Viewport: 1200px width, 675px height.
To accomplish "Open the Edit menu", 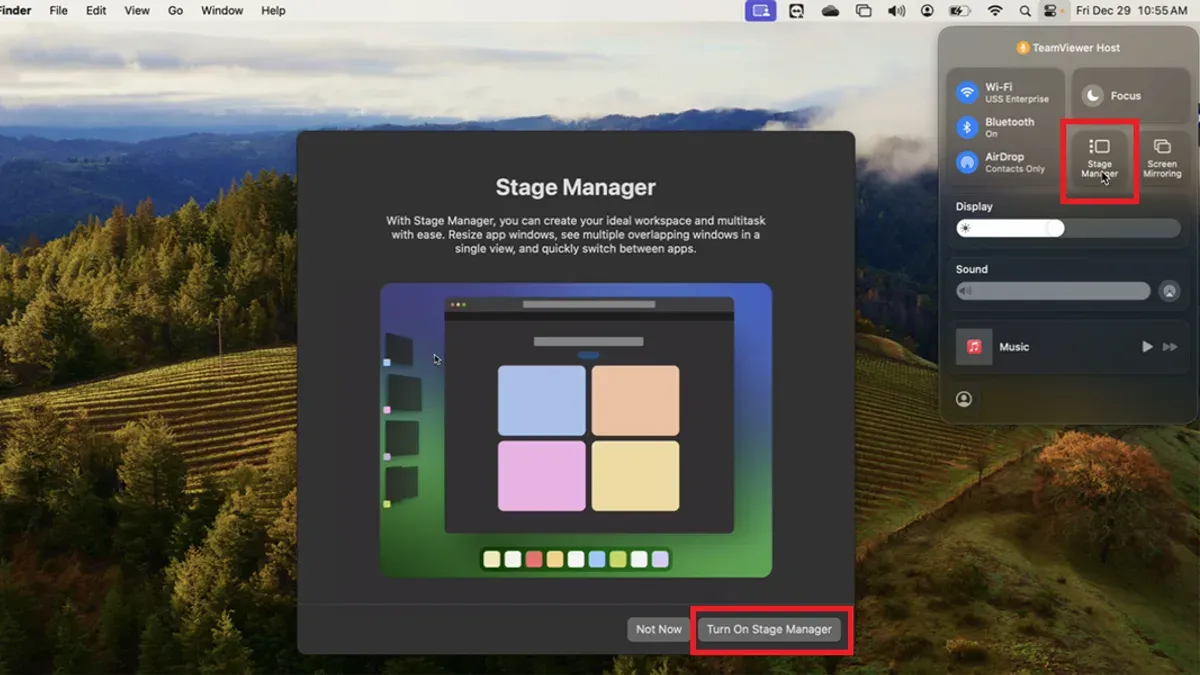I will (96, 11).
